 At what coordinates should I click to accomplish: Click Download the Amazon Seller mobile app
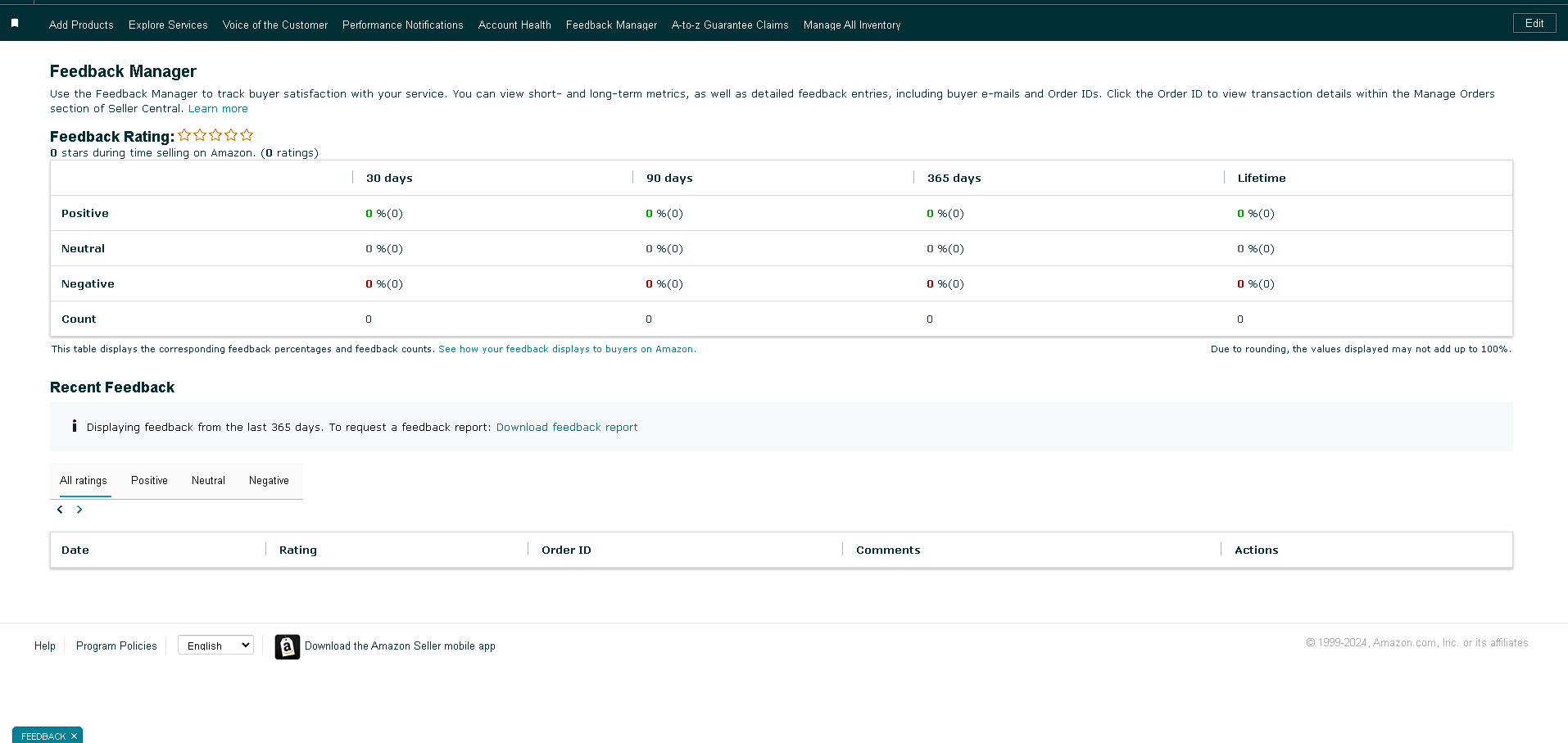(400, 646)
